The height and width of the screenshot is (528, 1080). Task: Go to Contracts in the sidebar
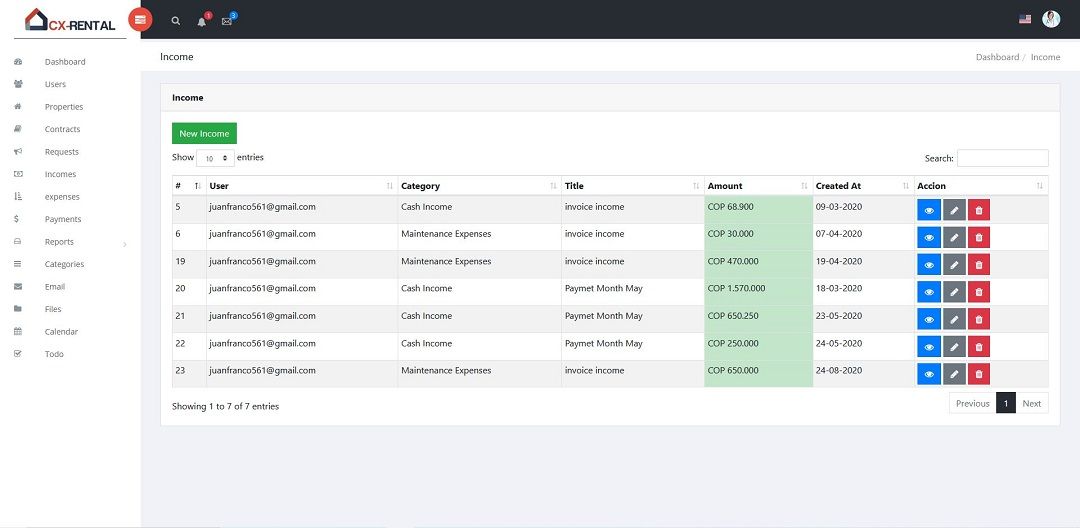click(62, 129)
